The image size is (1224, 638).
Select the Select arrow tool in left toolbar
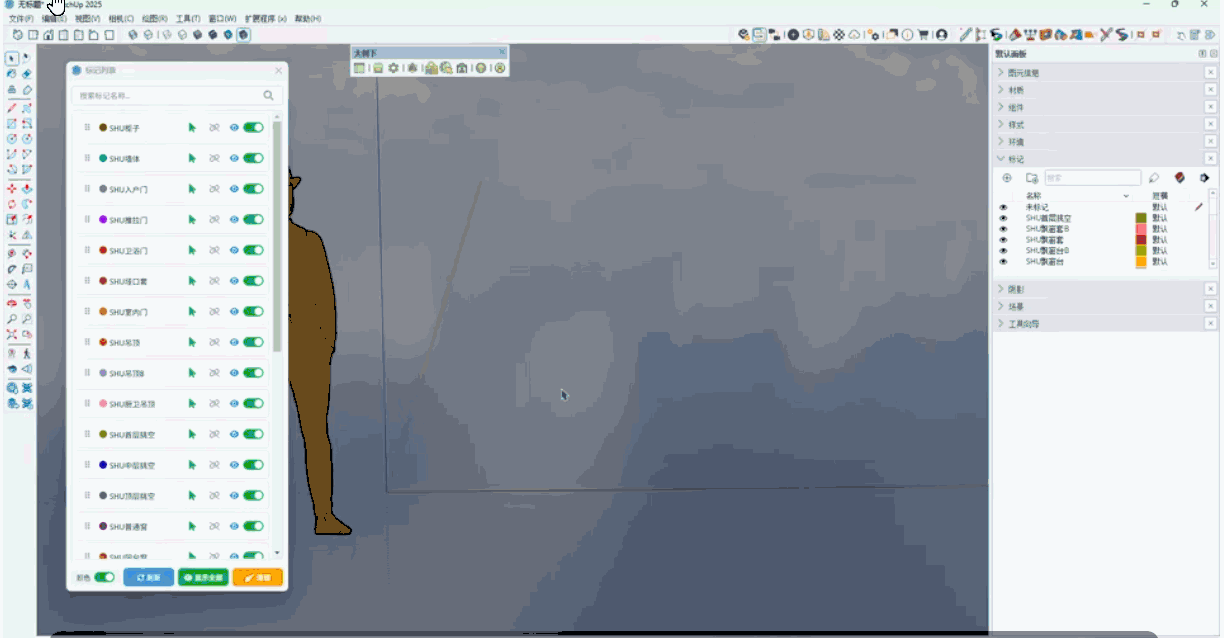click(12, 58)
